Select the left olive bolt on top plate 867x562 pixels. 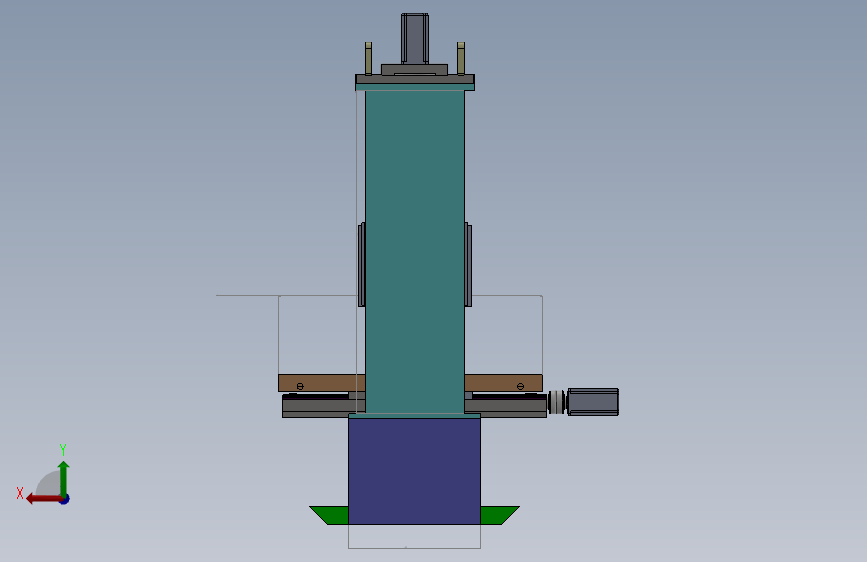point(368,58)
